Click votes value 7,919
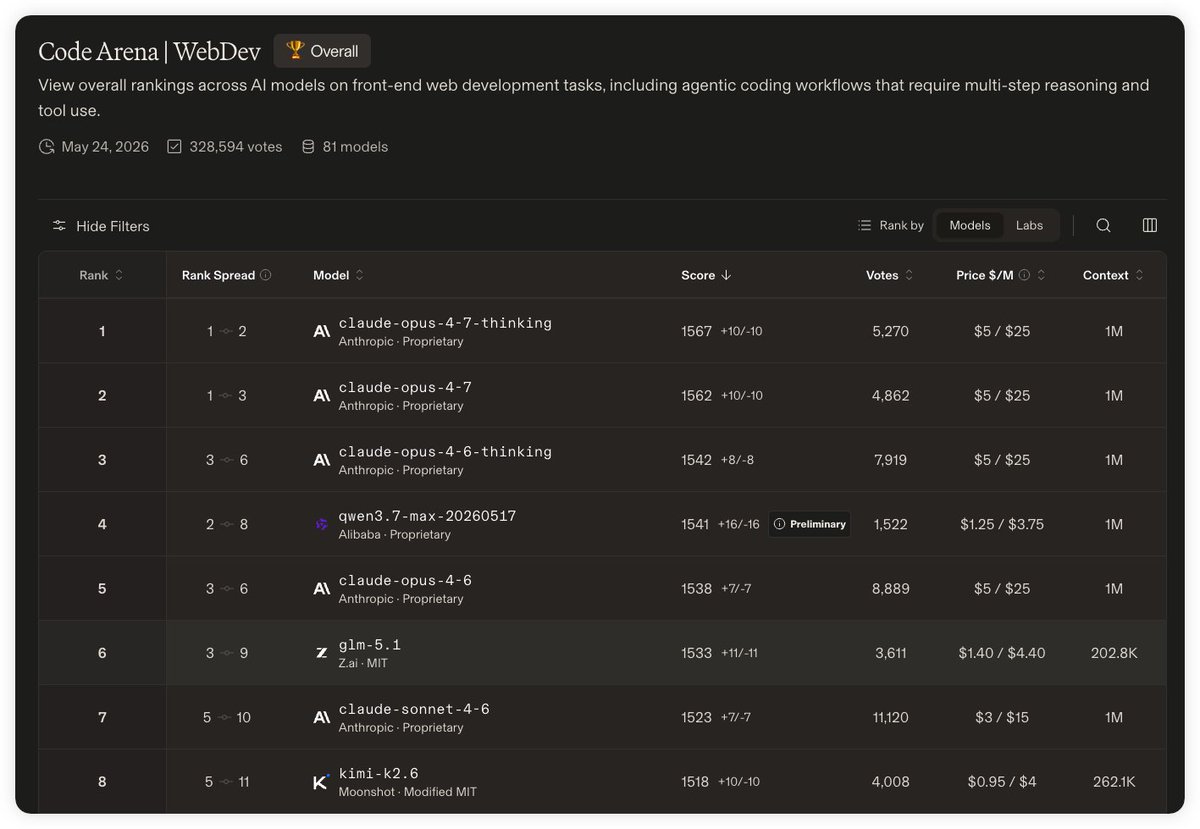The width and height of the screenshot is (1200, 829). [890, 460]
